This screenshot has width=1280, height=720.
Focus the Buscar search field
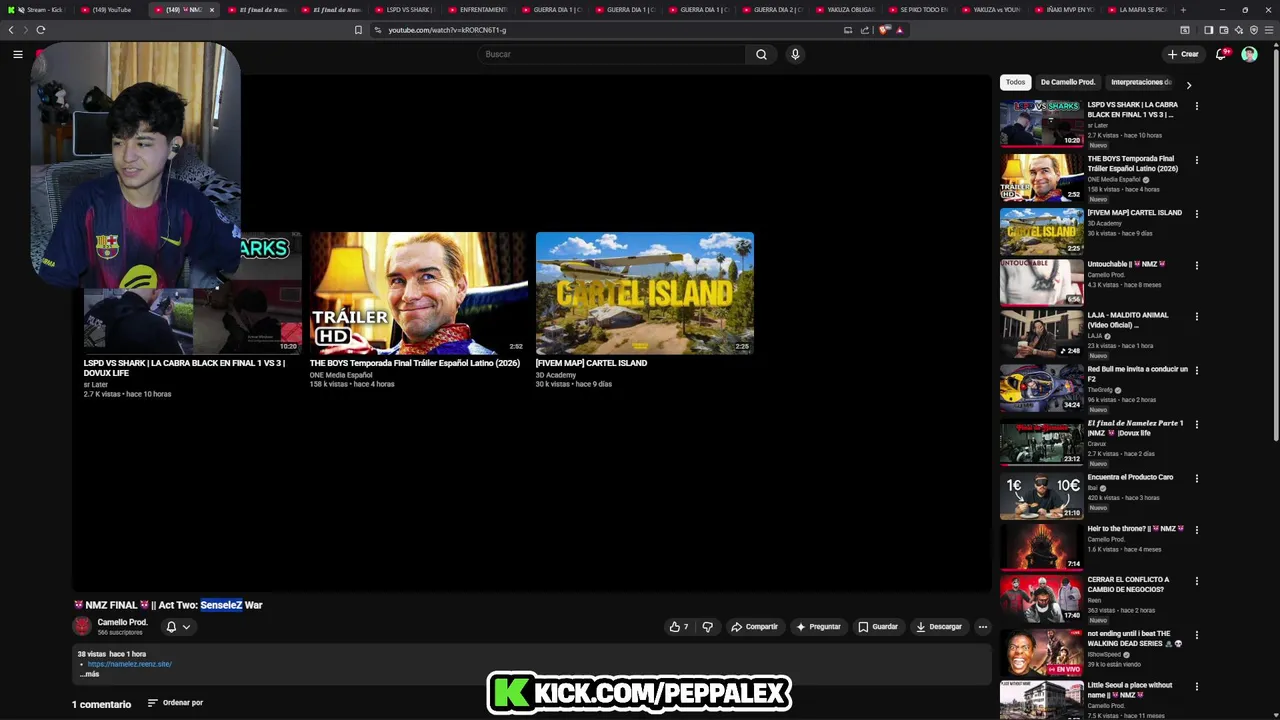point(611,54)
